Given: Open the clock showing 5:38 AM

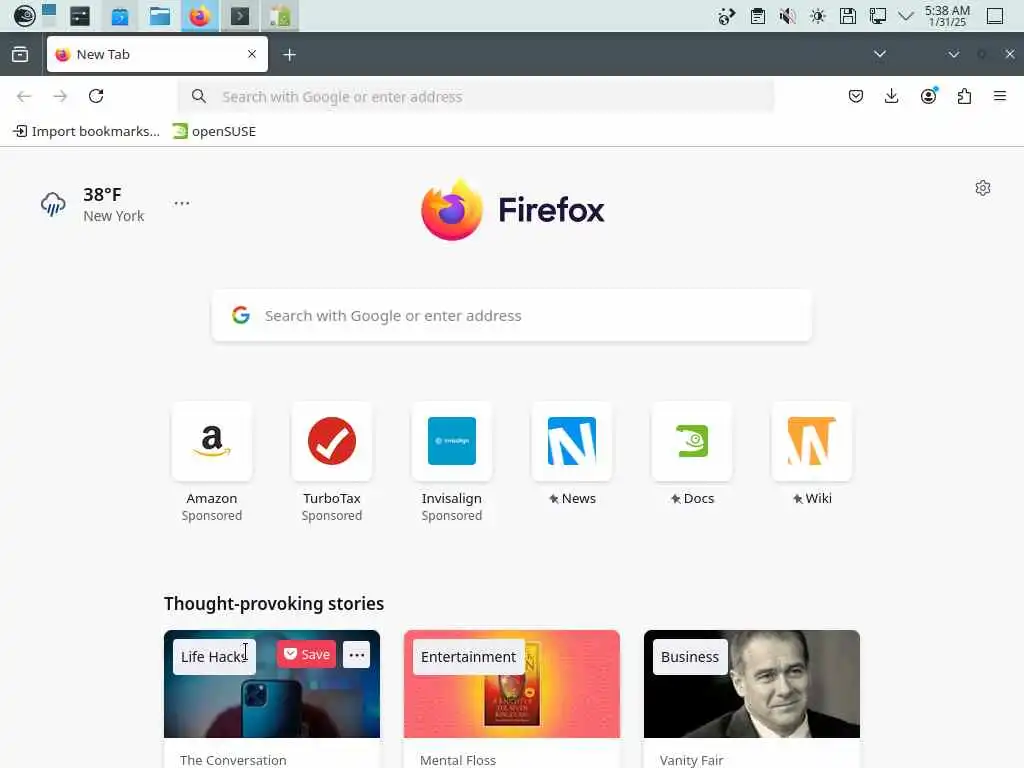Looking at the screenshot, I should click(947, 16).
